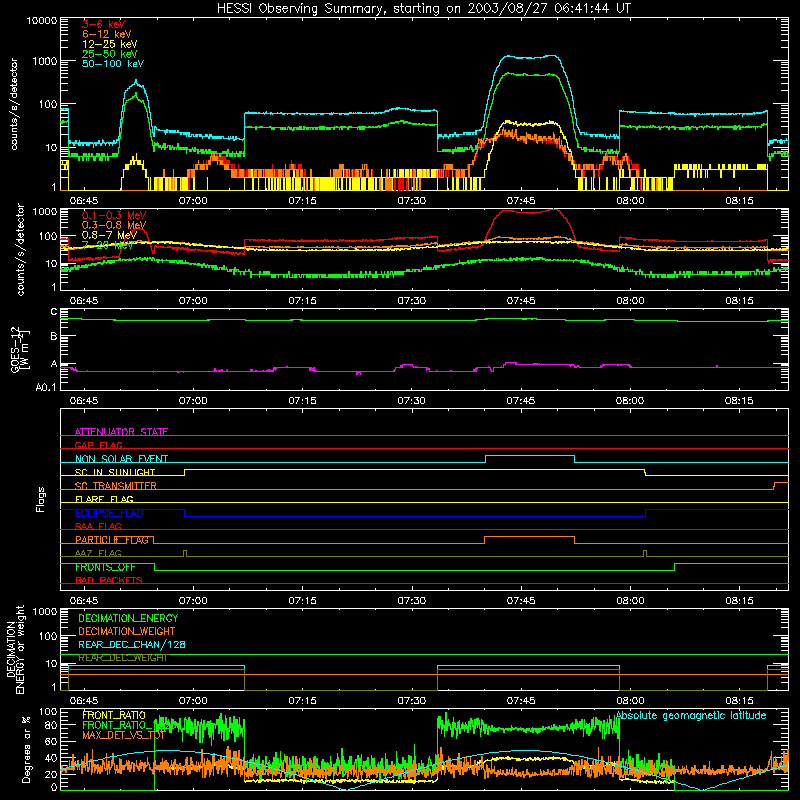Click the NON_SOLAR_EVENT raised step near 07:45

point(530,455)
